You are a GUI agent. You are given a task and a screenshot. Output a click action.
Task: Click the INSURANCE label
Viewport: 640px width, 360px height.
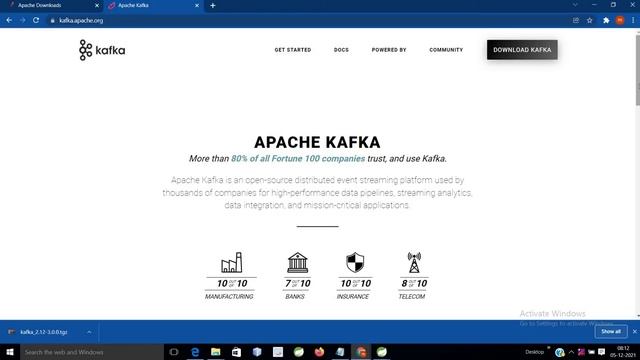[x=353, y=297]
